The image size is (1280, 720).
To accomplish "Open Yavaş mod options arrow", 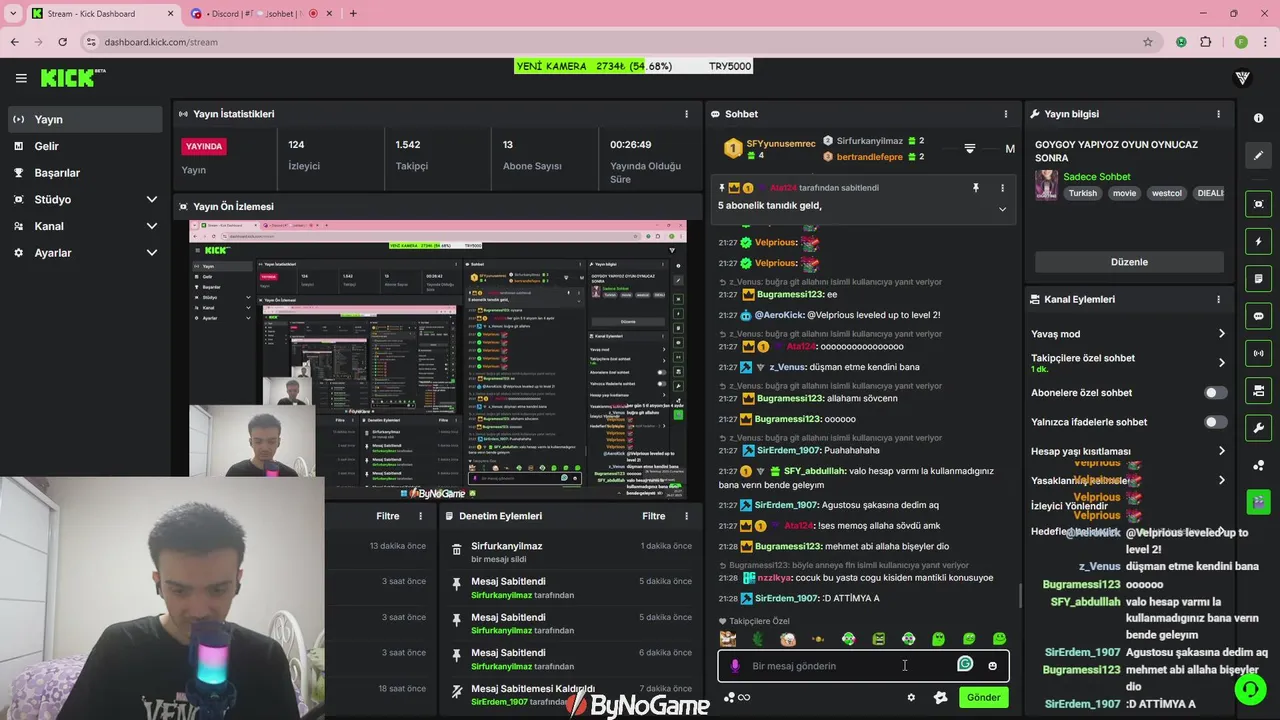I will coord(1221,334).
